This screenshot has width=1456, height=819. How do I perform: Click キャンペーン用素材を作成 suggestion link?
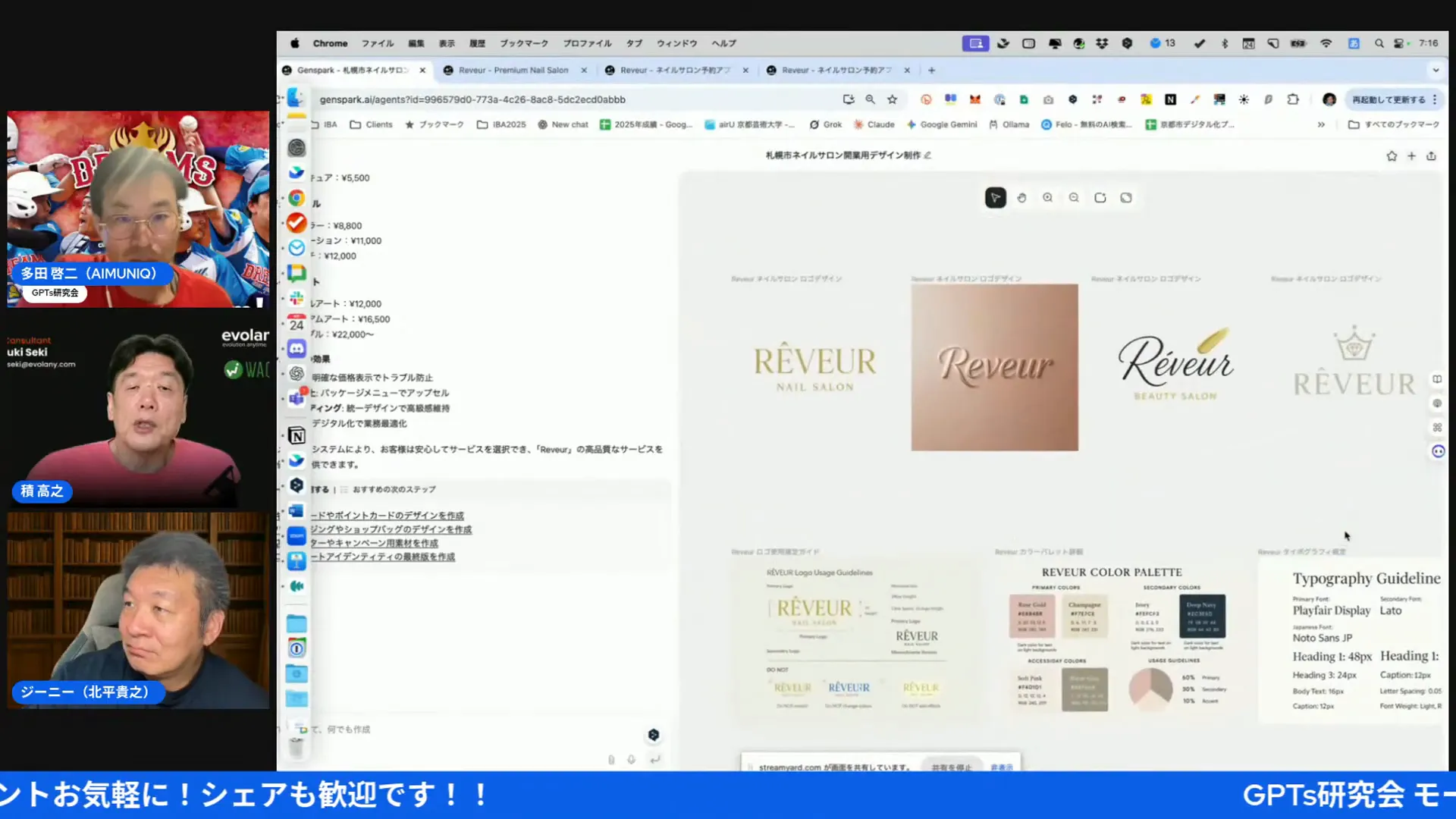375,543
